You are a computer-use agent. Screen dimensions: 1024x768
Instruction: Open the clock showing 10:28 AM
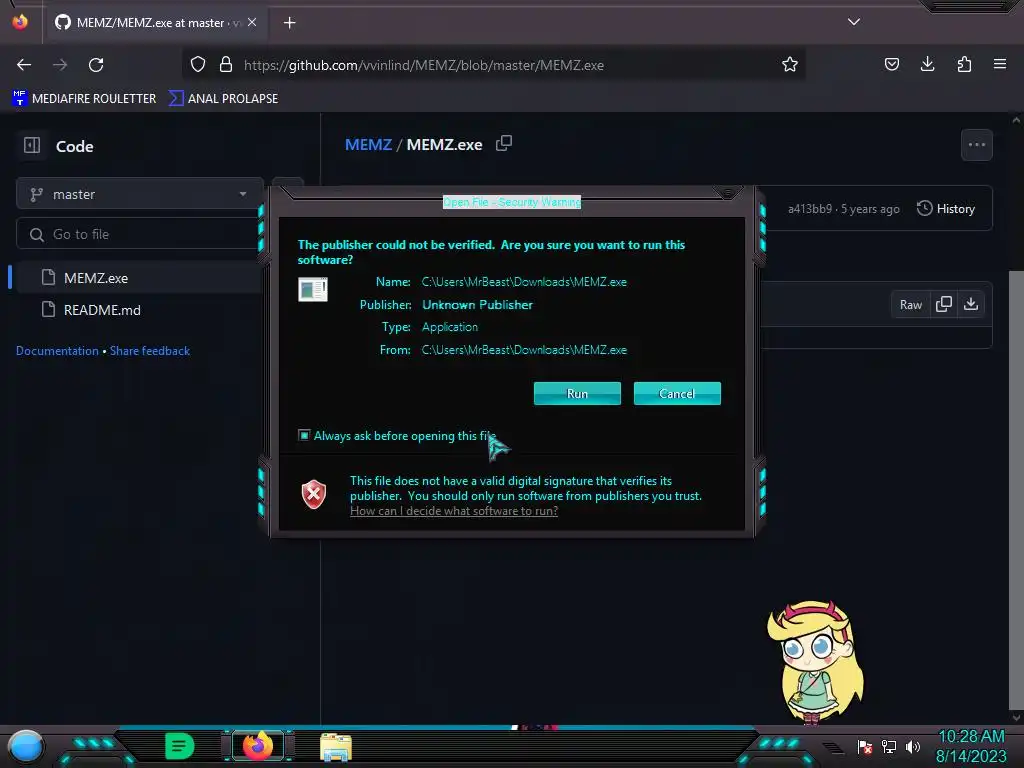pos(971,737)
